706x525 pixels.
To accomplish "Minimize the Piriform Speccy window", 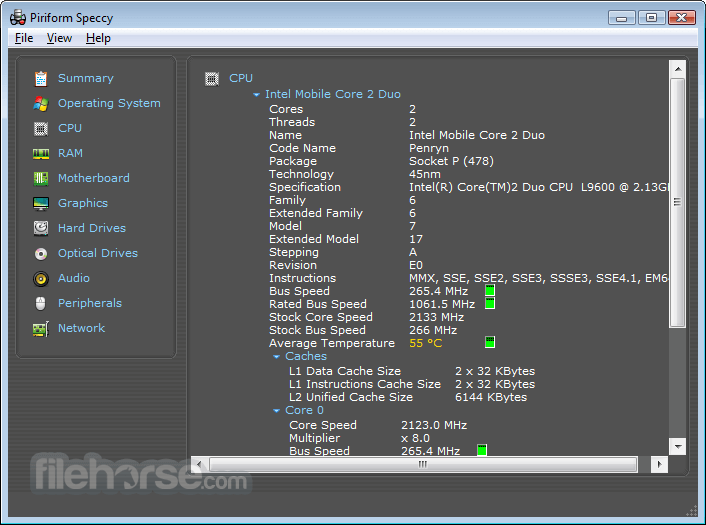I will pyautogui.click(x=622, y=18).
